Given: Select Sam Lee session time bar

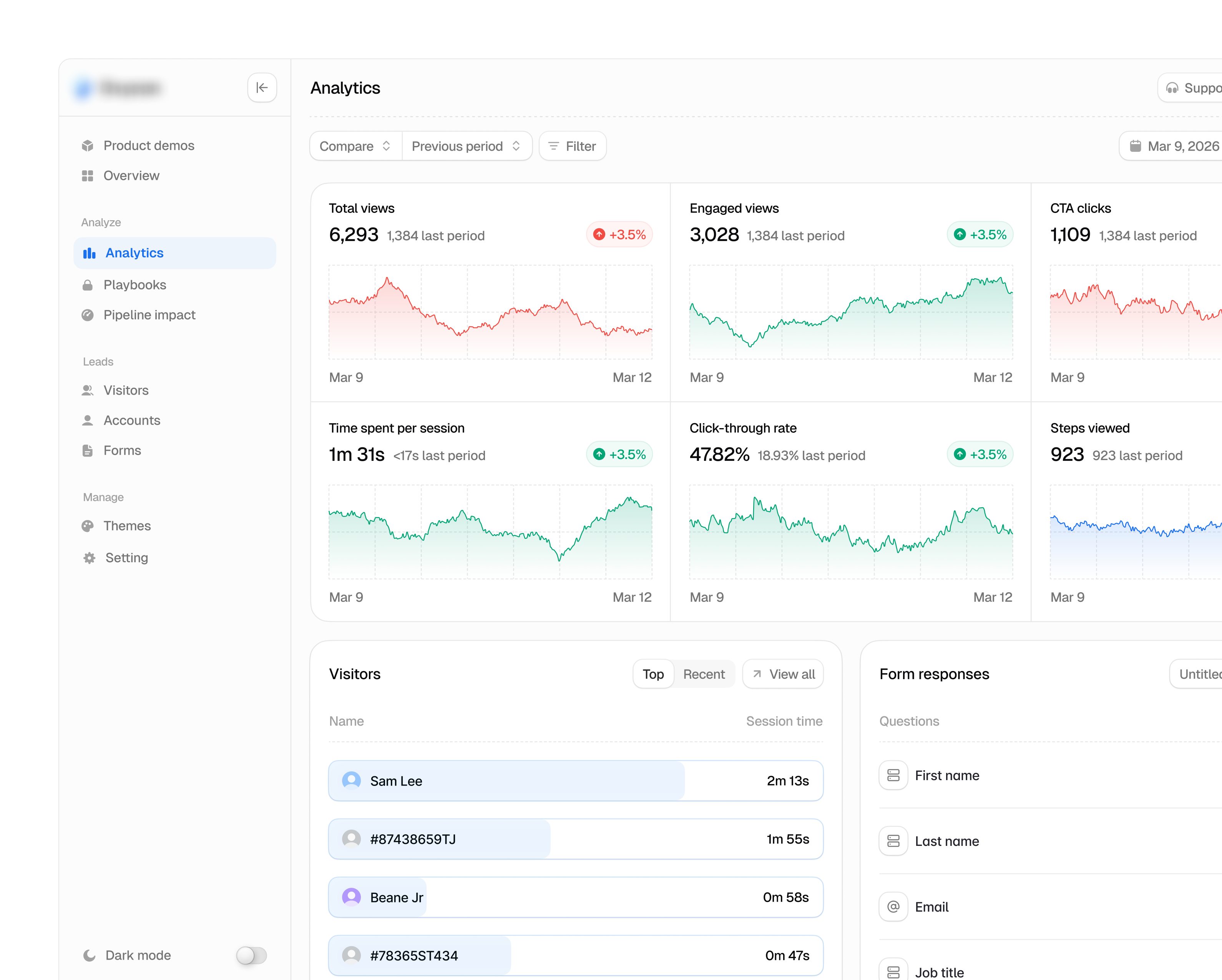Looking at the screenshot, I should click(576, 781).
